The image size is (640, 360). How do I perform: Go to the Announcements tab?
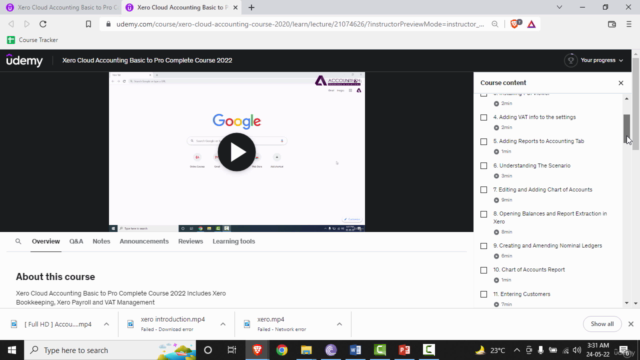click(x=144, y=241)
